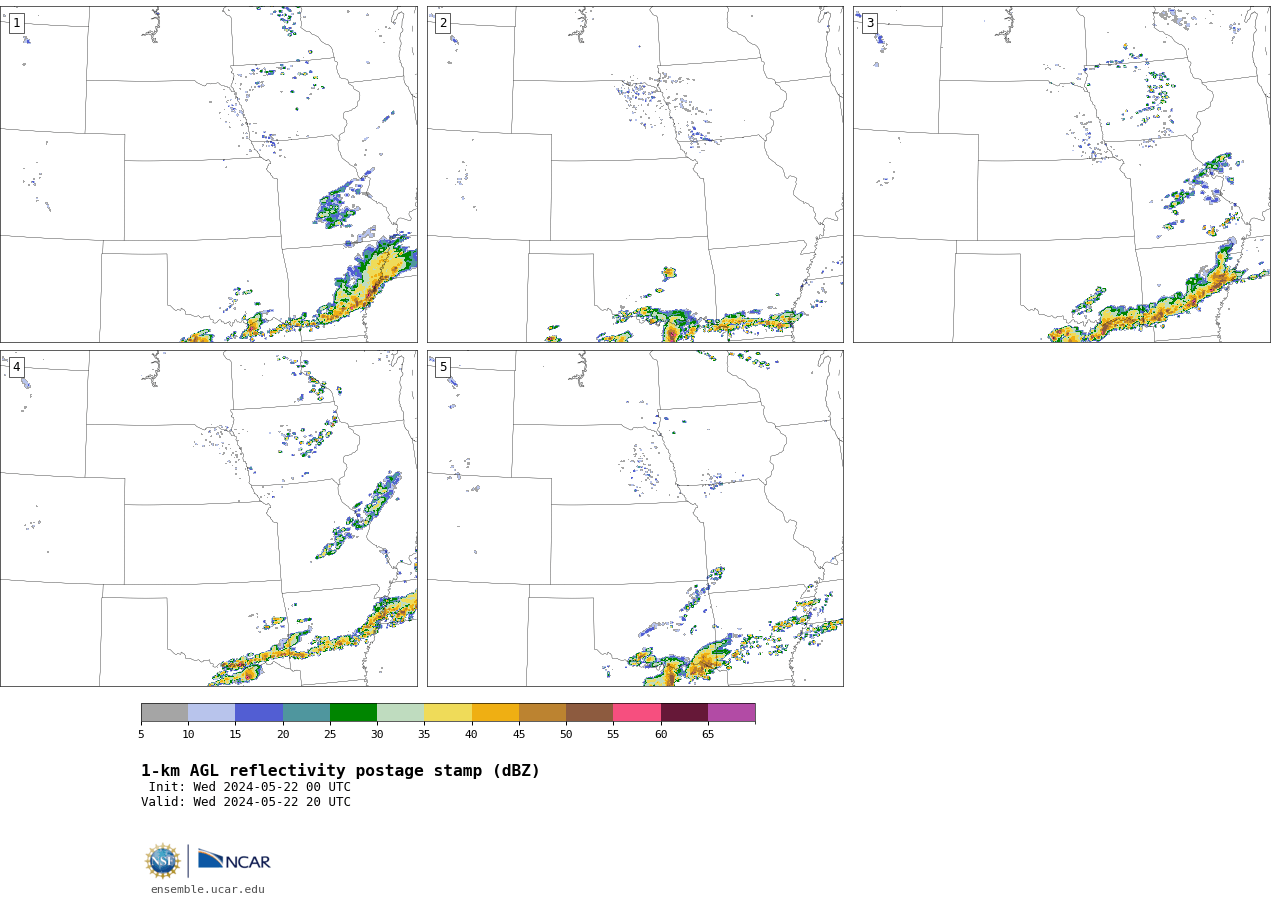Screen dimensions: 1280x901
Task: Open postage stamp map labeled 2
Action: 635,174
